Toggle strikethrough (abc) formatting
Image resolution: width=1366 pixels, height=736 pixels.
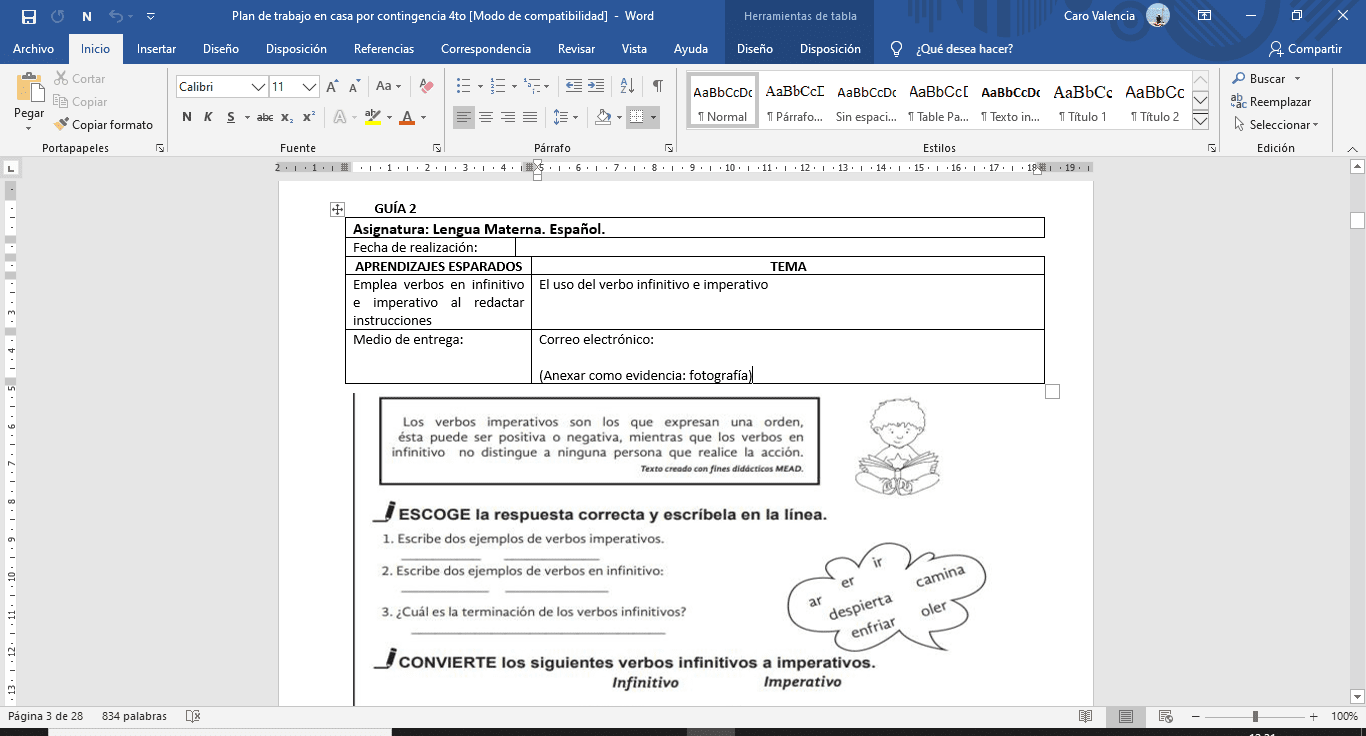pos(265,118)
